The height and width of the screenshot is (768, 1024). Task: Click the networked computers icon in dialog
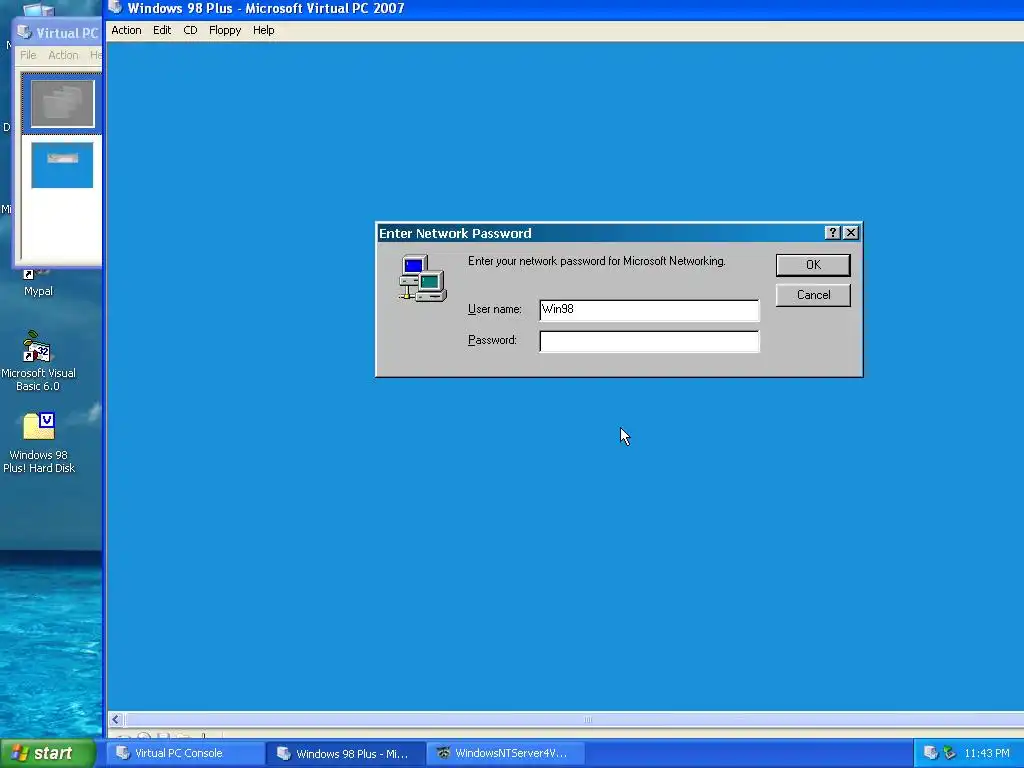pos(423,278)
